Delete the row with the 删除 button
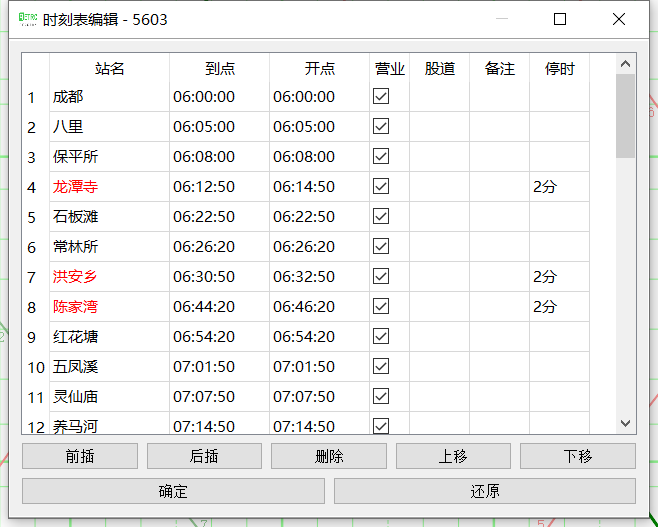 click(329, 456)
